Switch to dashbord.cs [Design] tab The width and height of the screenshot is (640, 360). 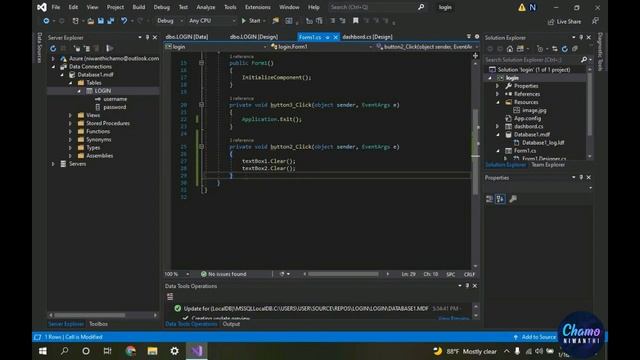coord(367,37)
